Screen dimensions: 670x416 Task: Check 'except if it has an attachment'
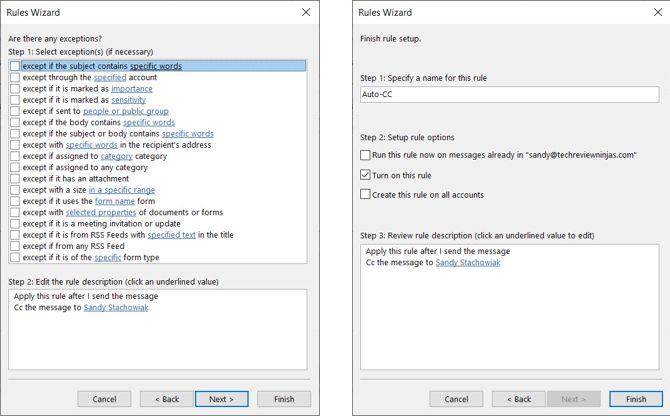(x=14, y=177)
